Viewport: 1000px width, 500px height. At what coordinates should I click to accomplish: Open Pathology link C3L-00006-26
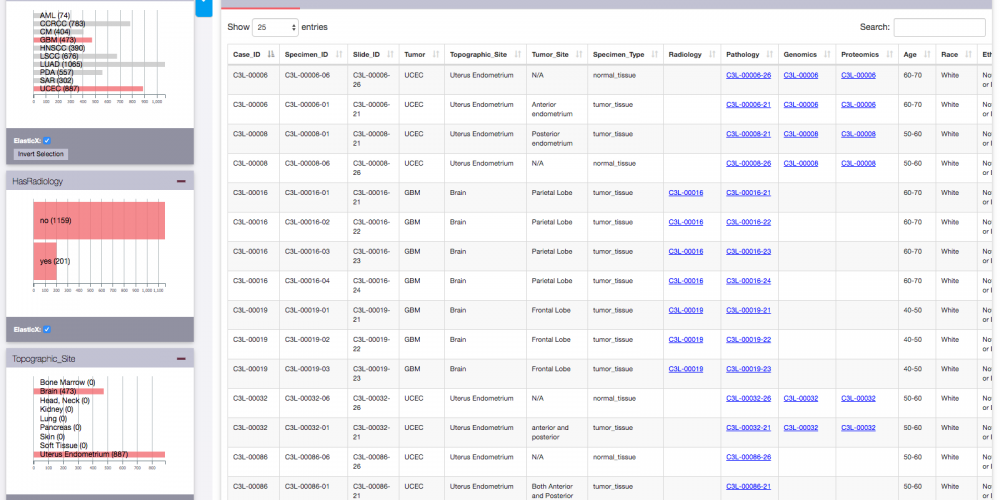pyautogui.click(x=748, y=75)
